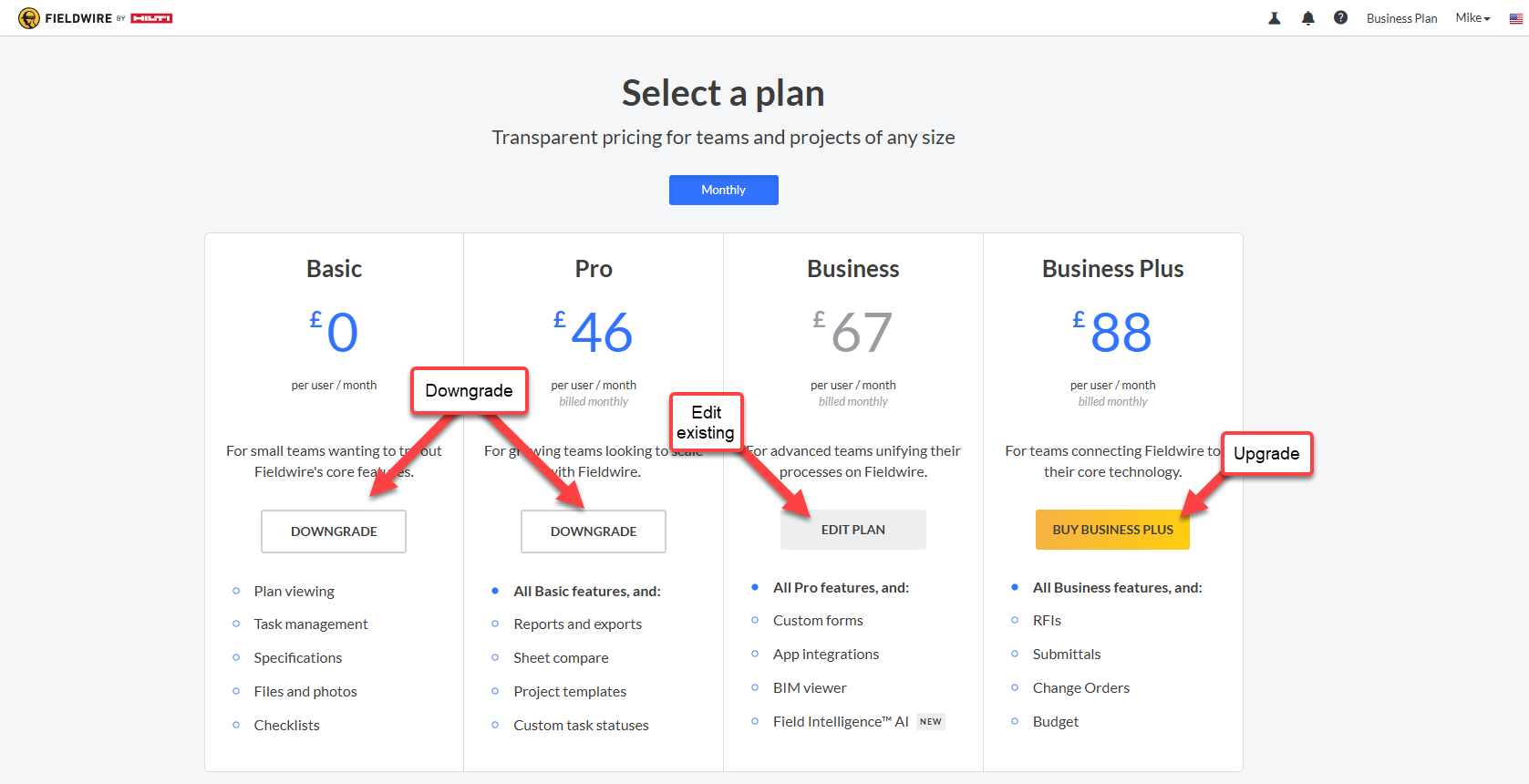Open the help question mark icon
This screenshot has height=784, width=1529.
[1340, 17]
